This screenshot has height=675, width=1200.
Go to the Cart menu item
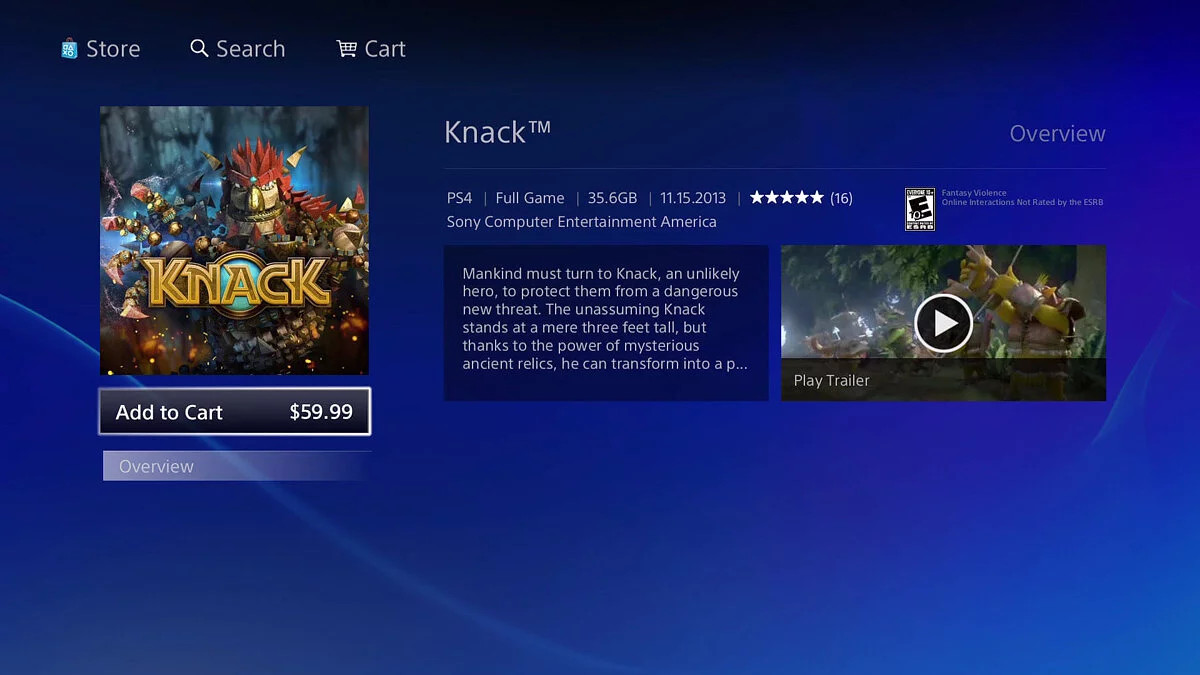pos(385,49)
